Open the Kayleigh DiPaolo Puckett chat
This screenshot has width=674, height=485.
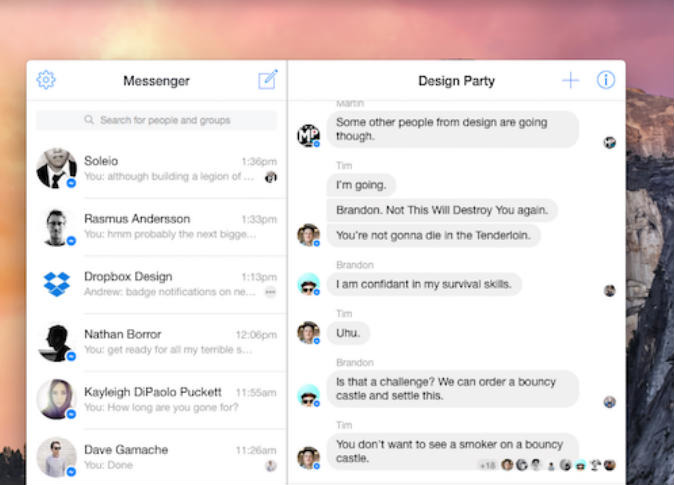(160, 400)
